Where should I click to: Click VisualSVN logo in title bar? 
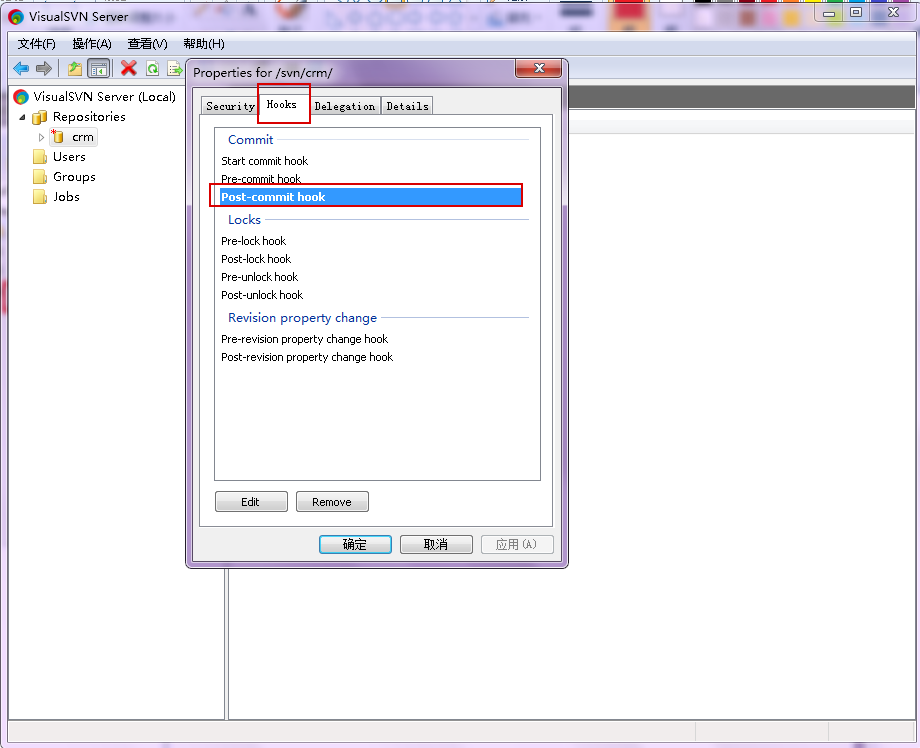coord(16,16)
